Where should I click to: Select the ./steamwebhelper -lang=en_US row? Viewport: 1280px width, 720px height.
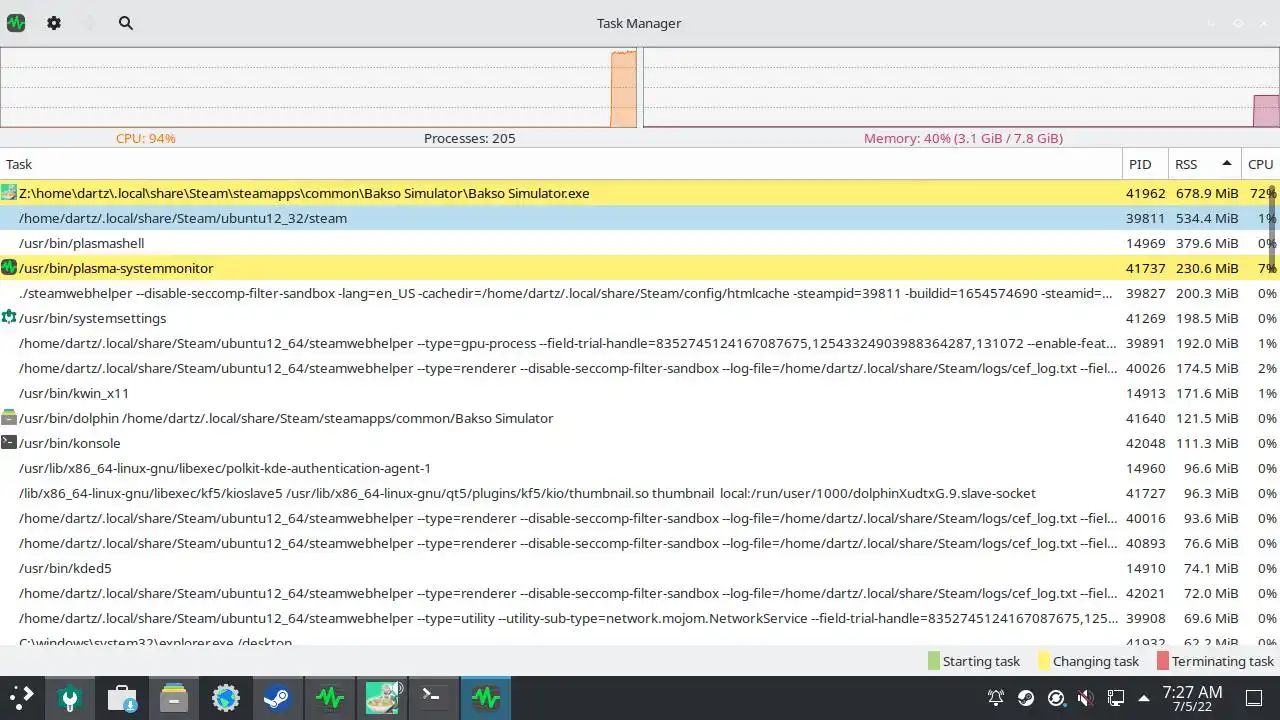pos(640,293)
